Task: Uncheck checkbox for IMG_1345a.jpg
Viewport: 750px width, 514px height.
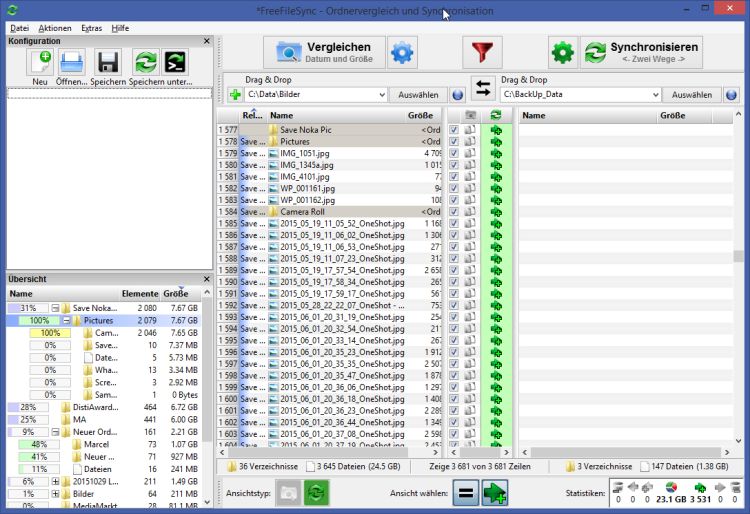Action: (454, 165)
